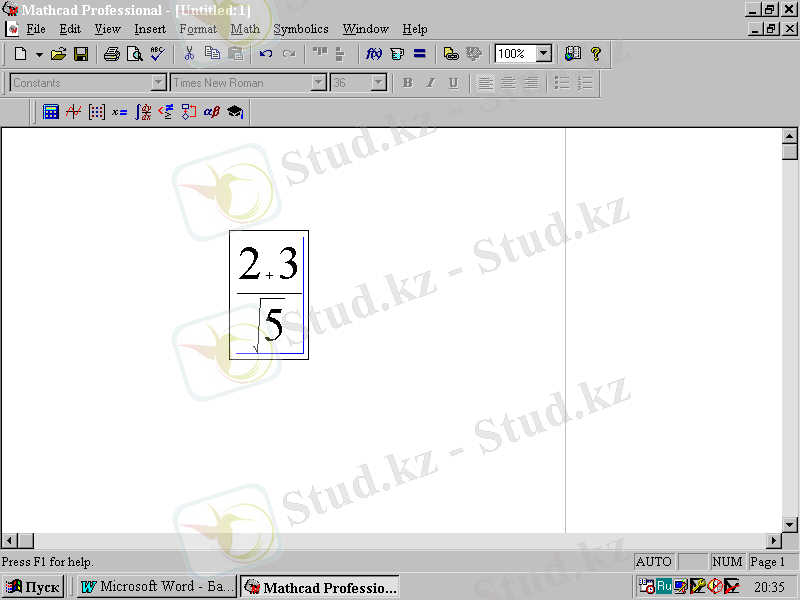Print the worksheet with the printer icon

coord(112,54)
